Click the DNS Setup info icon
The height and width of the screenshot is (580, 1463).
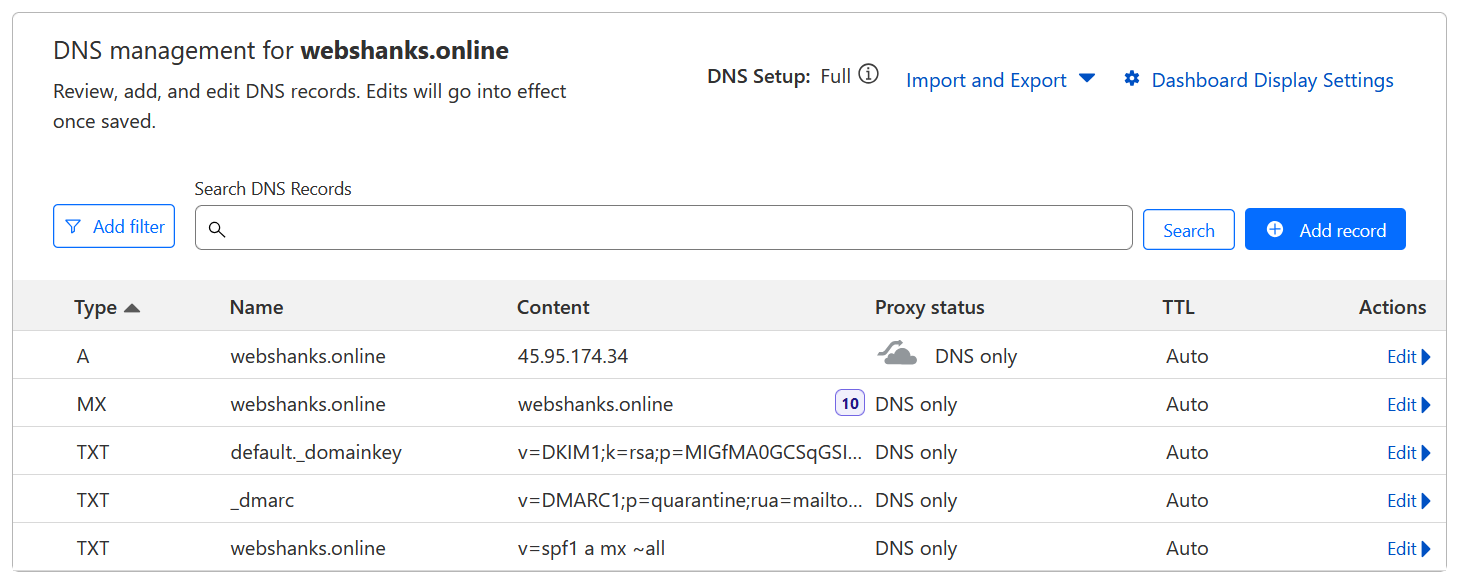(x=868, y=75)
